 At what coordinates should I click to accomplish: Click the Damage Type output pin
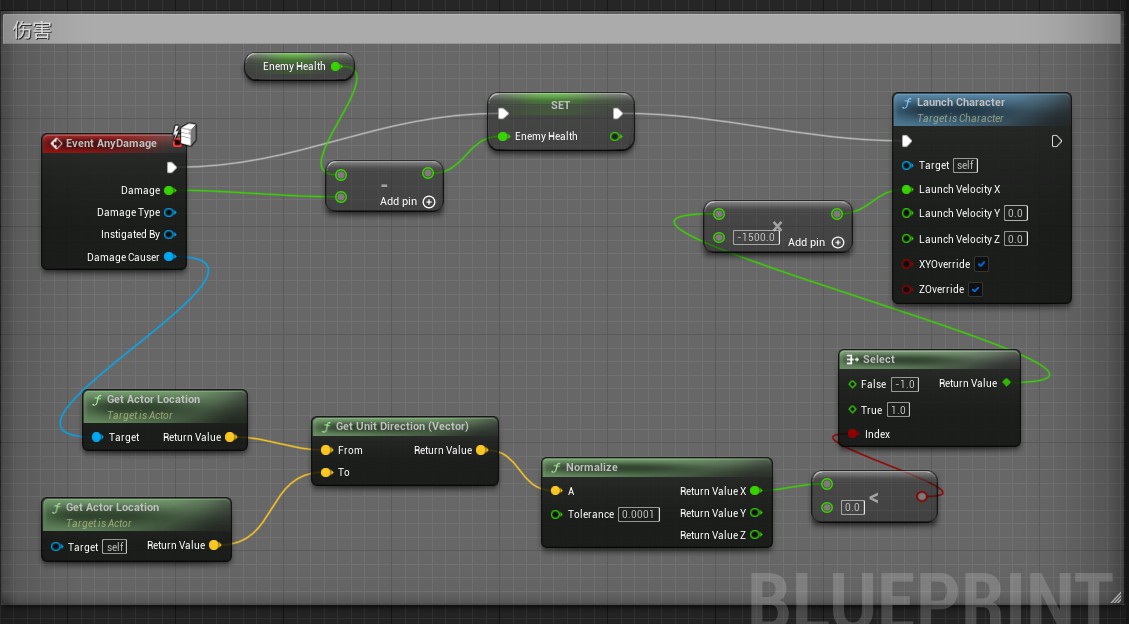coord(170,212)
